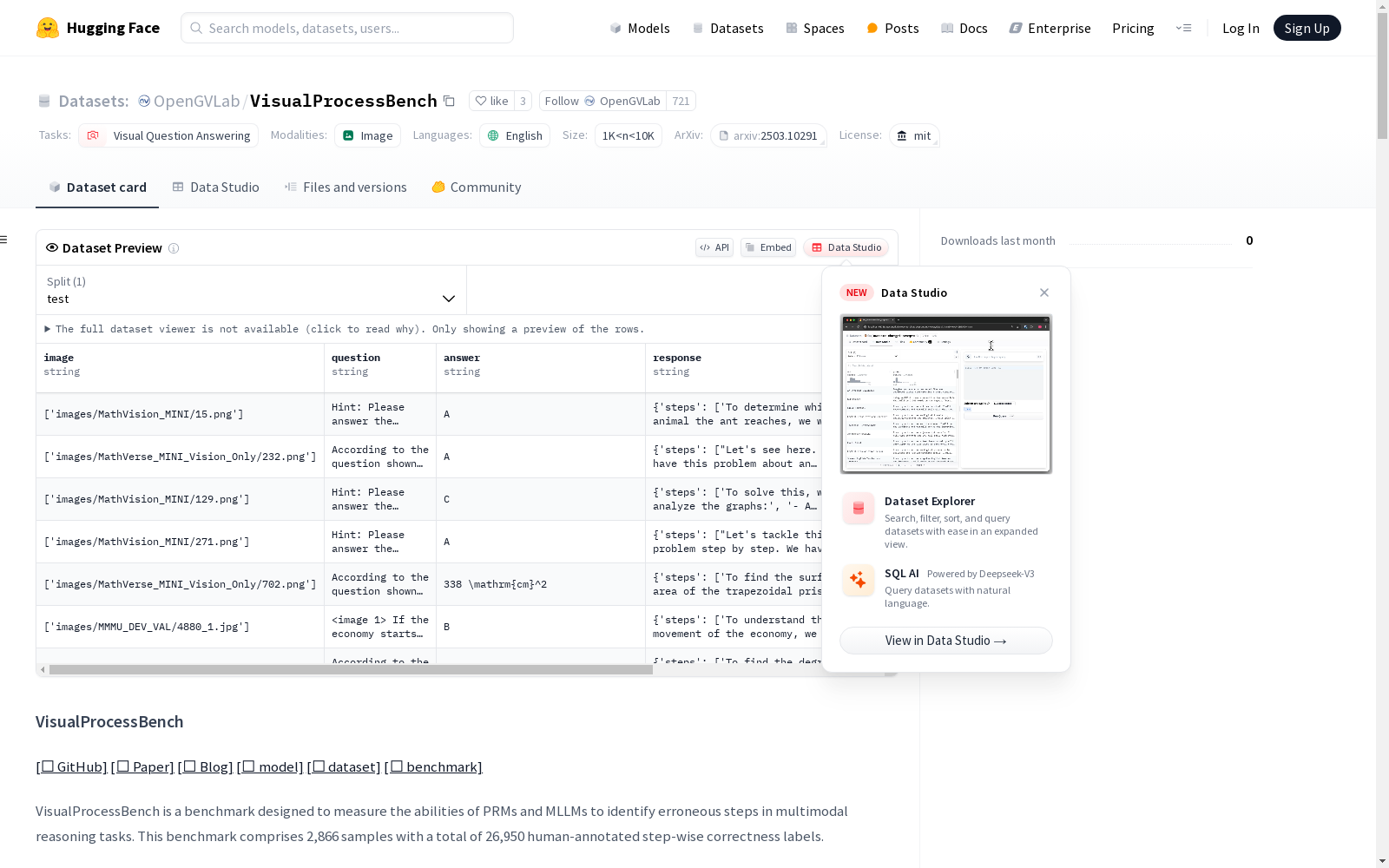
Task: Like the VisualProcessBench dataset
Action: point(491,101)
